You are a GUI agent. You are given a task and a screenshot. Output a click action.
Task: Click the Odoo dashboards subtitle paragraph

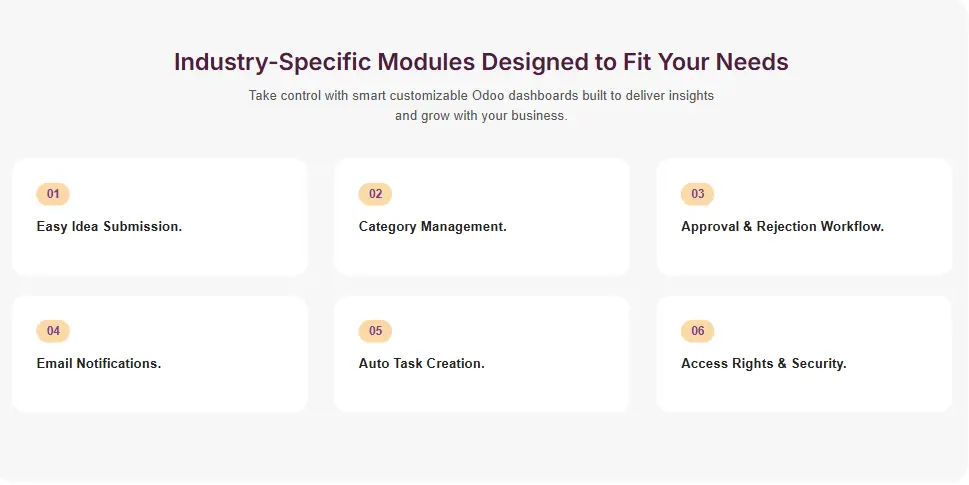tap(481, 106)
